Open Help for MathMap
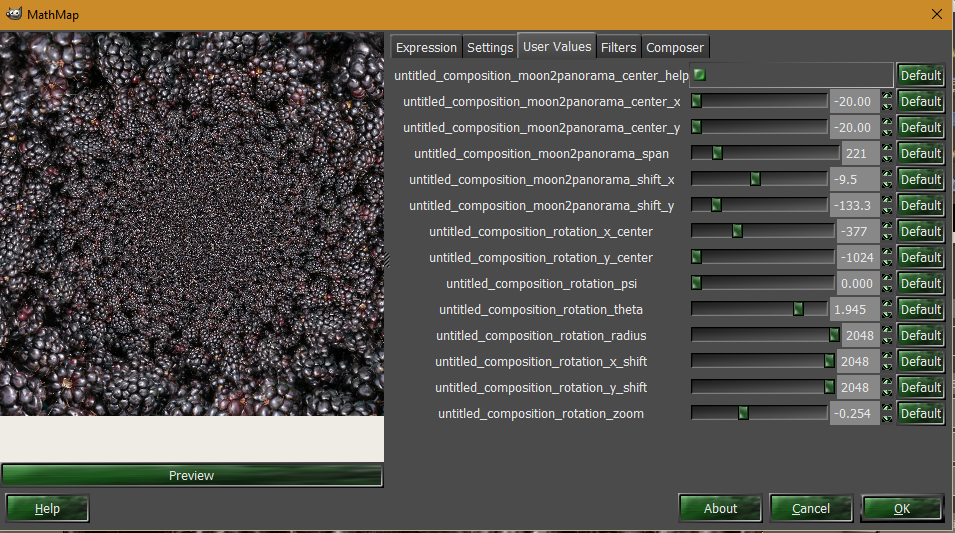This screenshot has height=533, width=955. [48, 509]
